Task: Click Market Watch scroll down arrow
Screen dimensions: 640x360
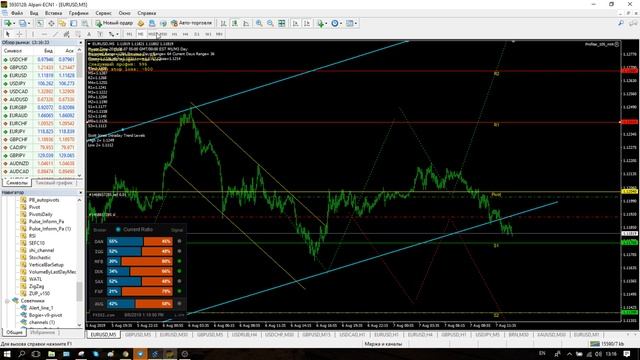Action: click(79, 176)
